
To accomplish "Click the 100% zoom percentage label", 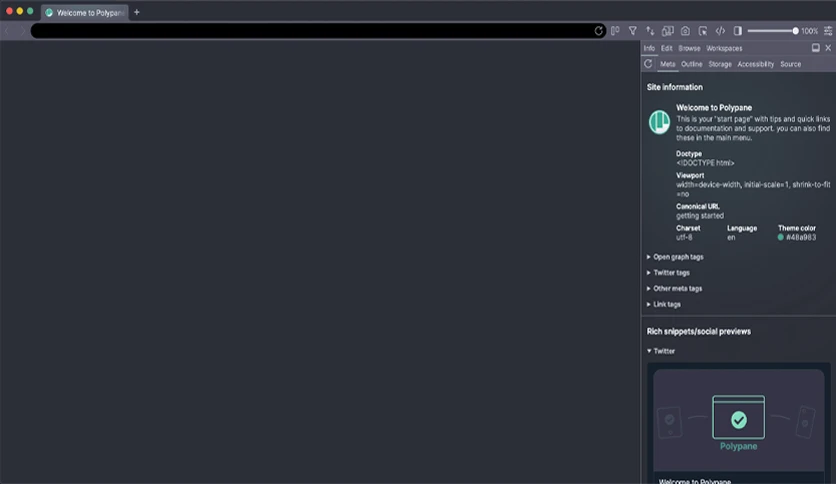I will [809, 31].
